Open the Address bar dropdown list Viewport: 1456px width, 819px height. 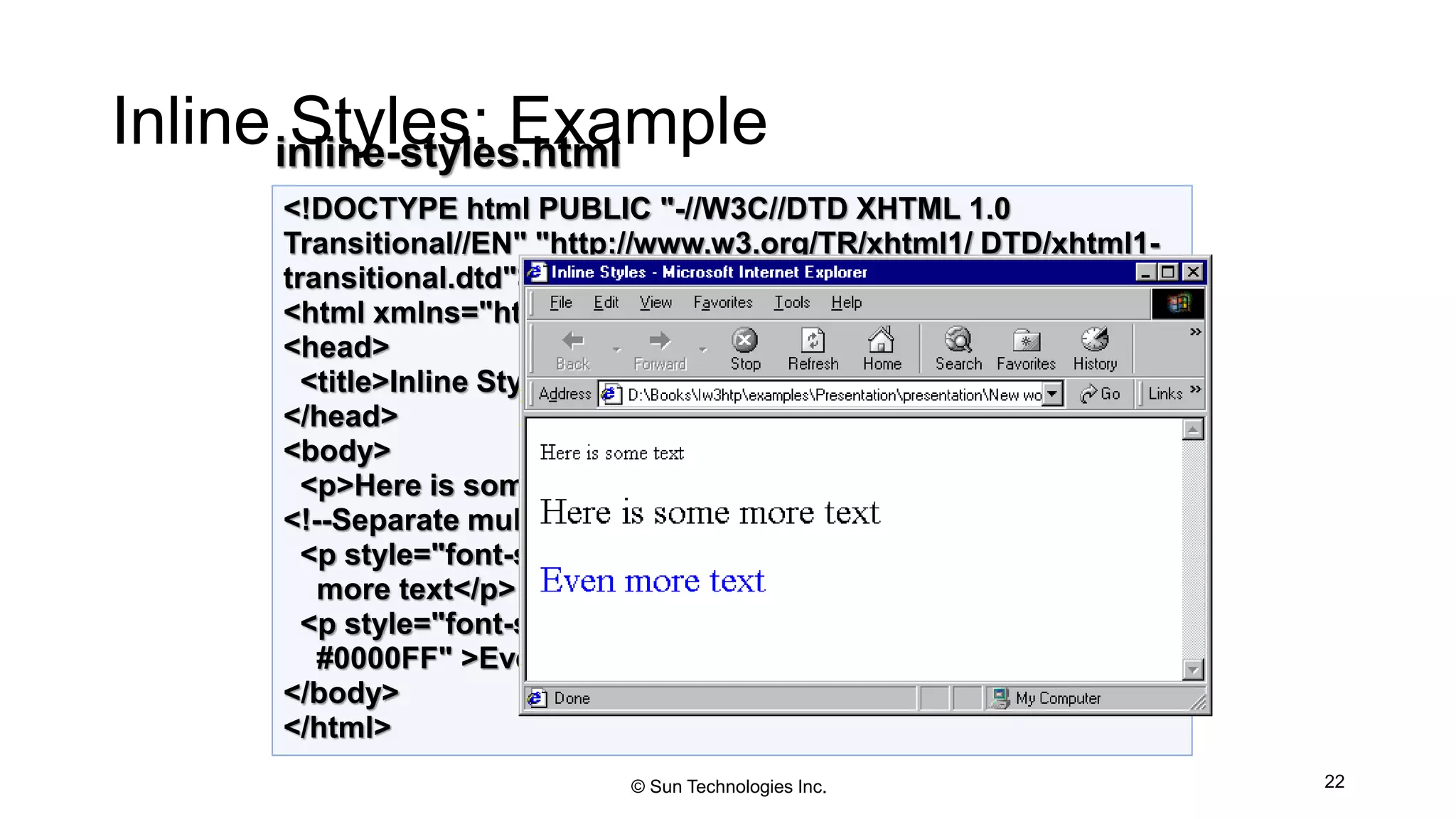tap(1053, 394)
